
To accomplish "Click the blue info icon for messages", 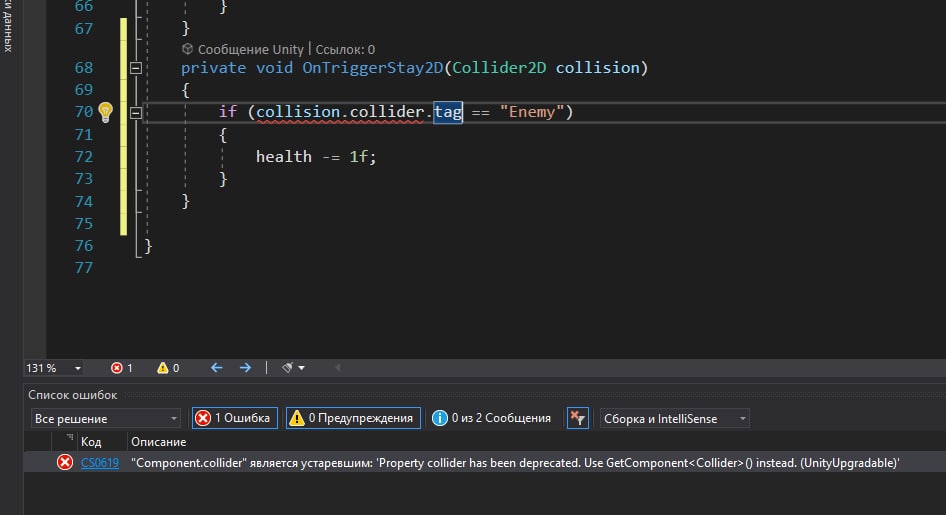I will [x=440, y=418].
